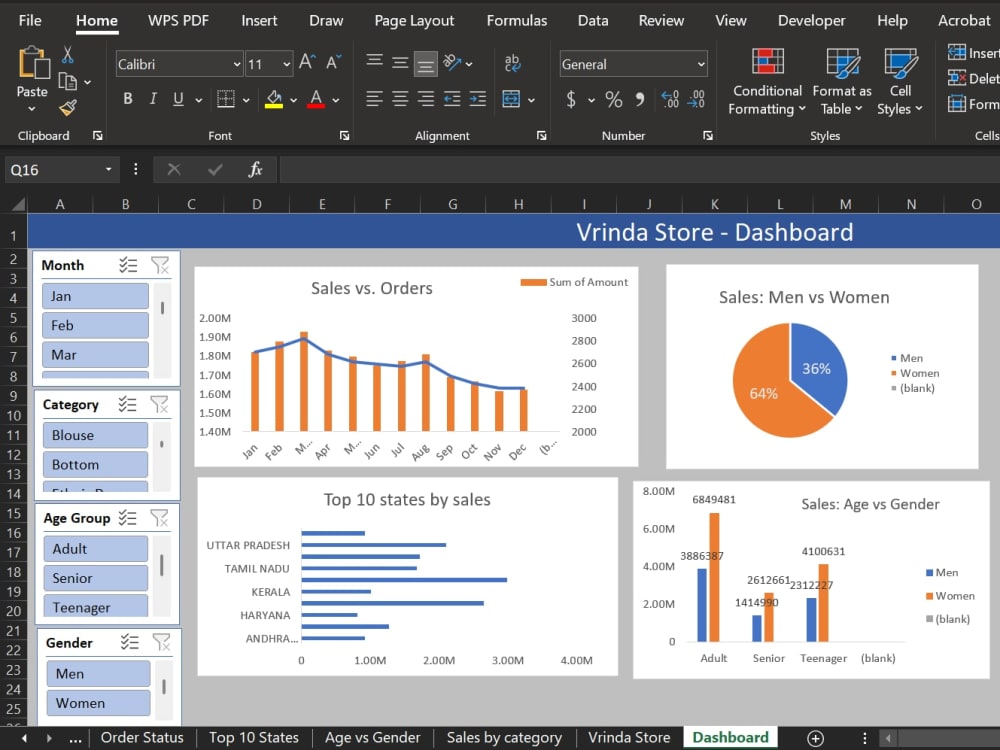Viewport: 1000px width, 750px height.
Task: Open Cell Styles gallery
Action: (x=901, y=82)
